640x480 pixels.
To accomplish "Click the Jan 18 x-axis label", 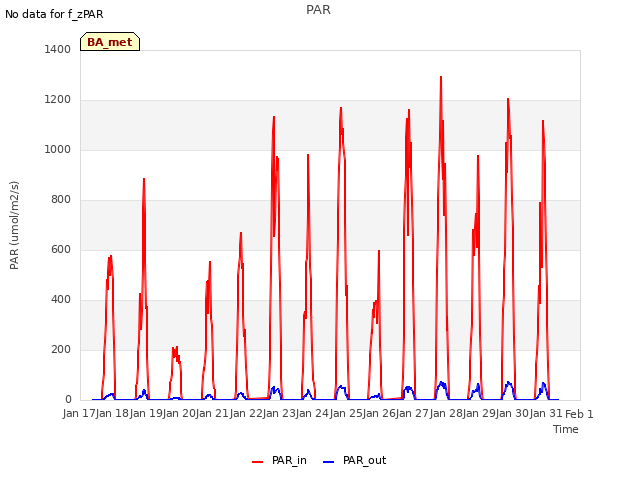I will pyautogui.click(x=113, y=413).
